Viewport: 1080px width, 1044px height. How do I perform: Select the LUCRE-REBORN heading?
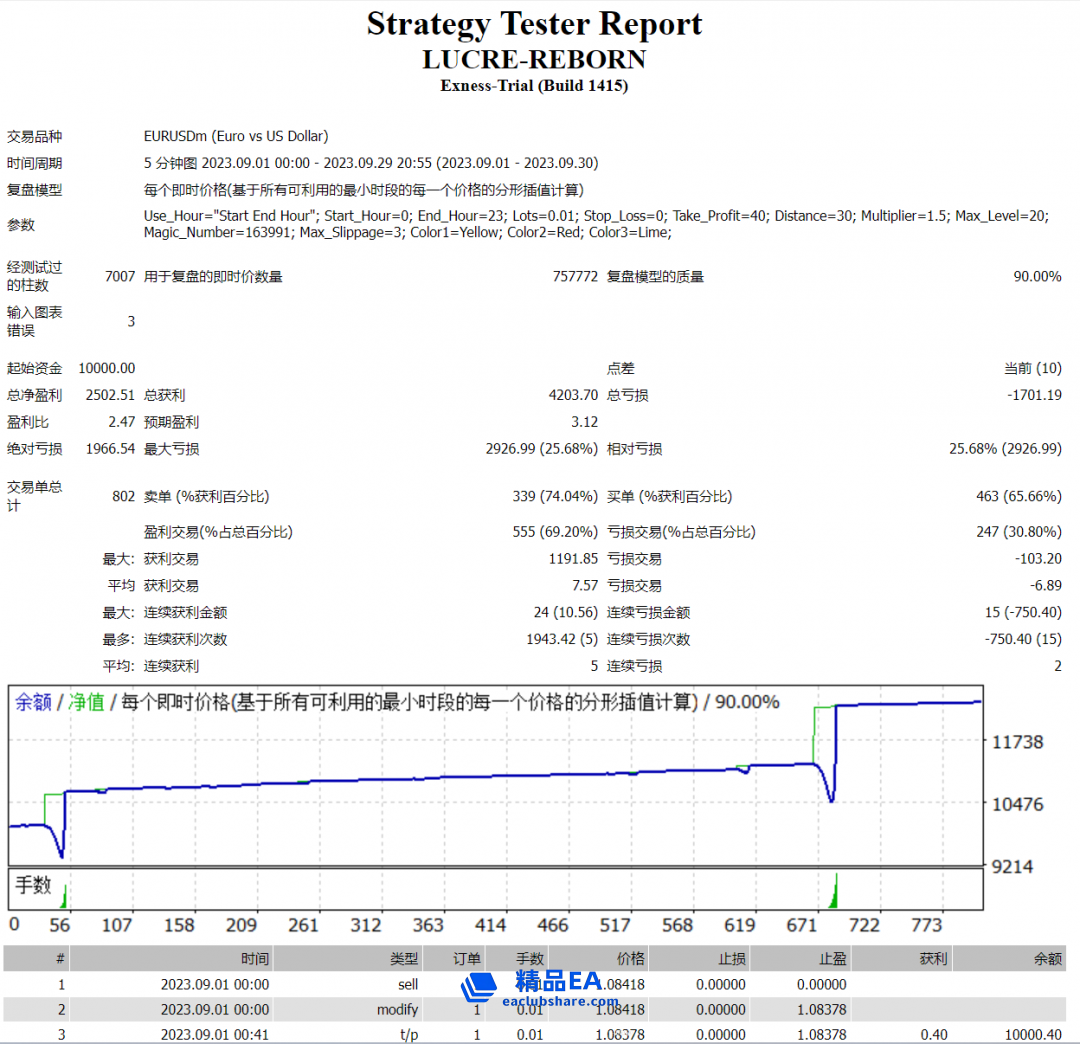(x=534, y=59)
